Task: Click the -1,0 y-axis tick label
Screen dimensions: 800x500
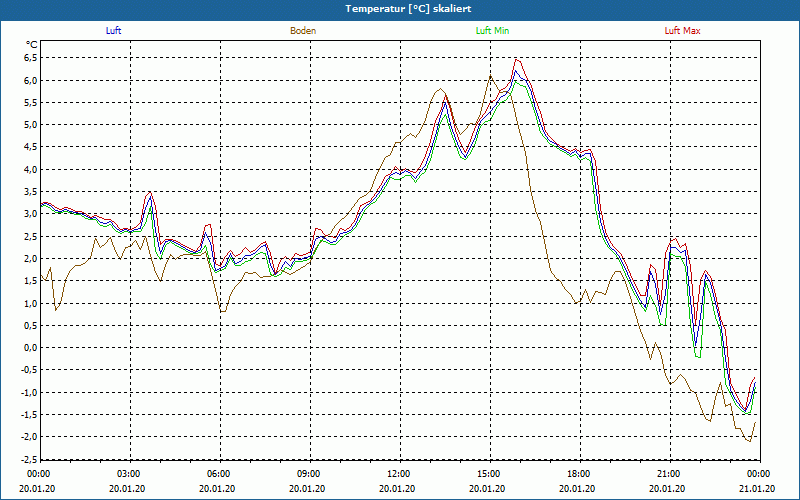Action: [28, 392]
